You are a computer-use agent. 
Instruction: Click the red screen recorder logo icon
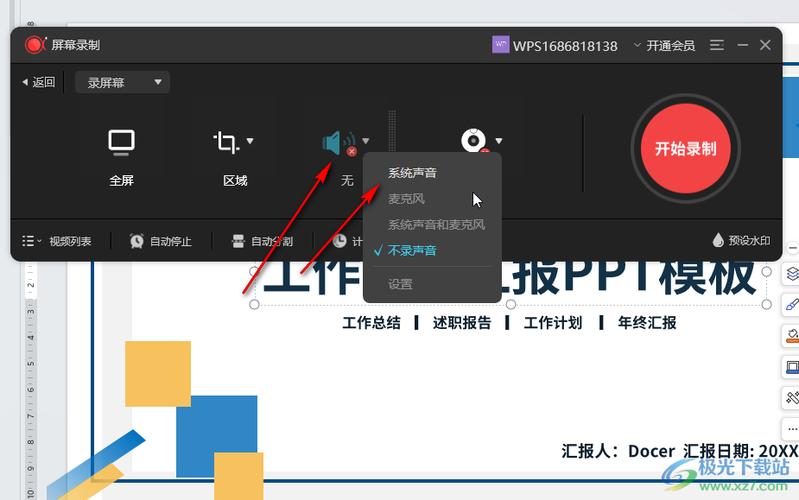(x=35, y=45)
